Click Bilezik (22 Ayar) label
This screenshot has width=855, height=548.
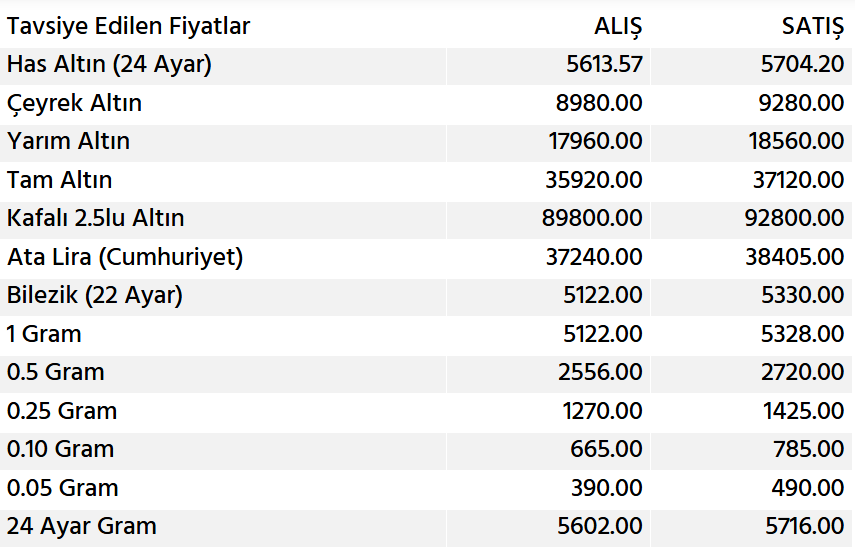pos(95,295)
